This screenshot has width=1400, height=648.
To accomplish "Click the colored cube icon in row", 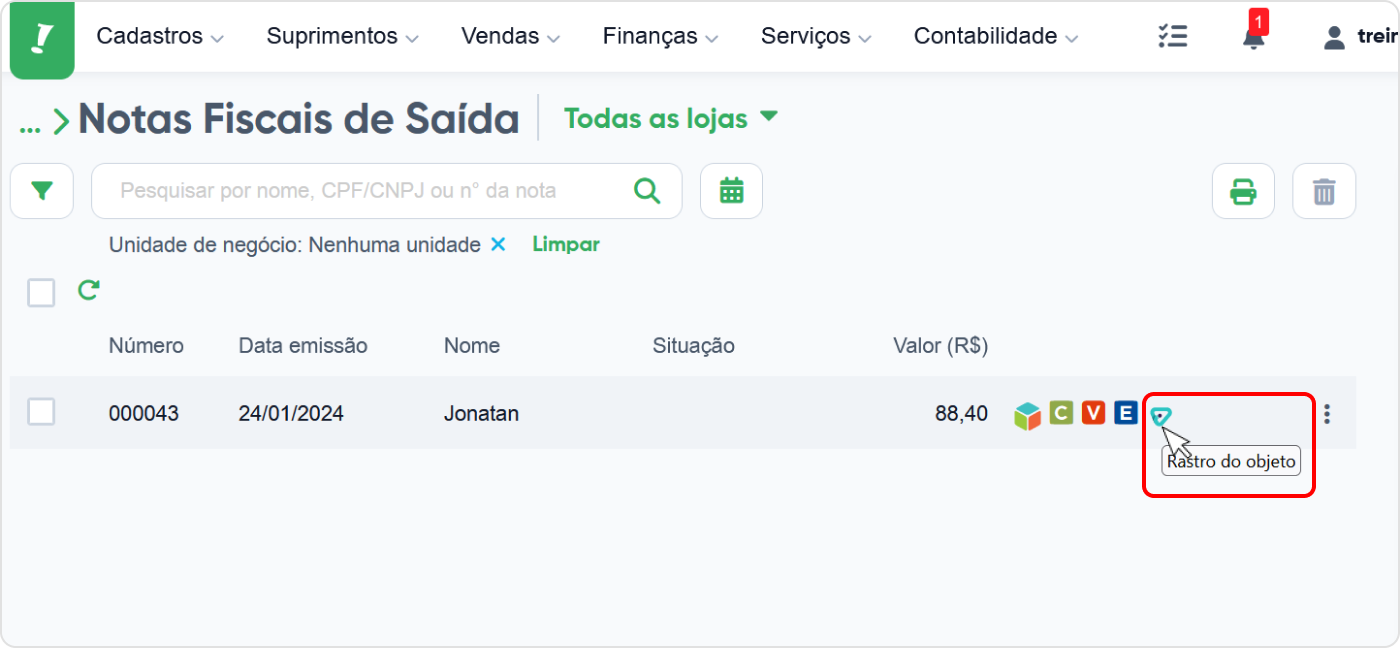I will [1027, 415].
